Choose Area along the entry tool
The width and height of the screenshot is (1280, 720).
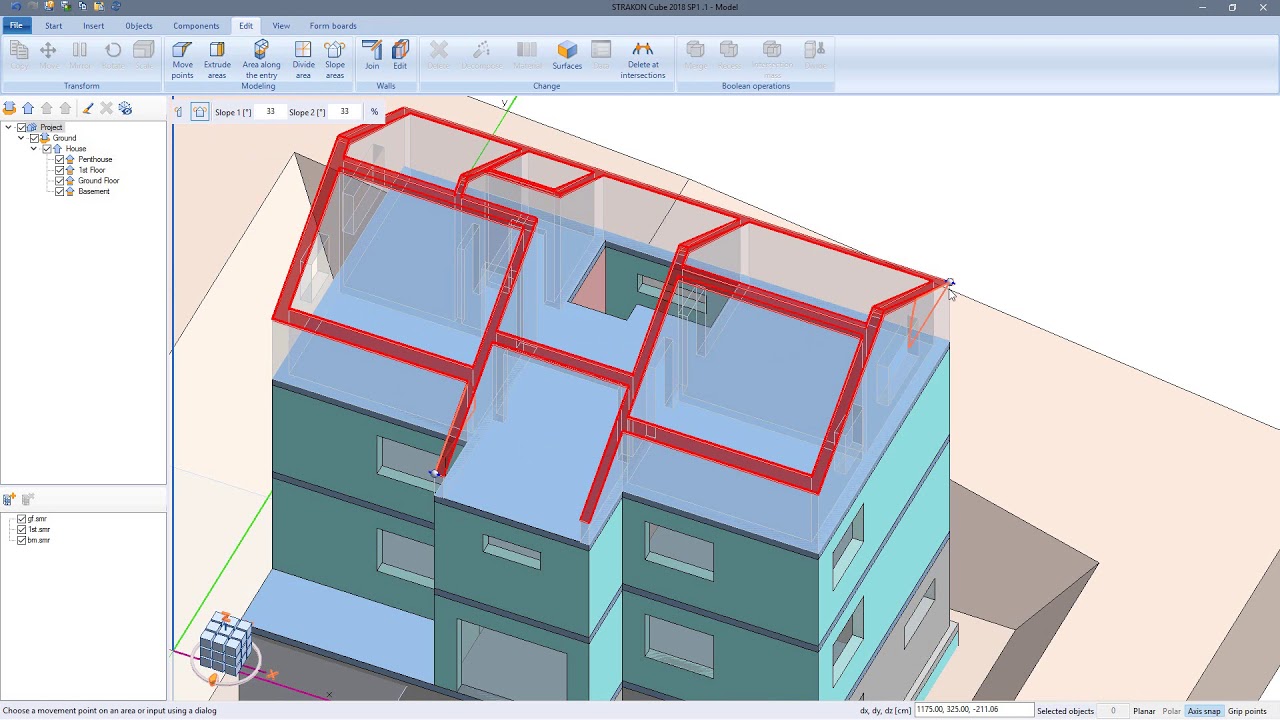click(x=261, y=60)
